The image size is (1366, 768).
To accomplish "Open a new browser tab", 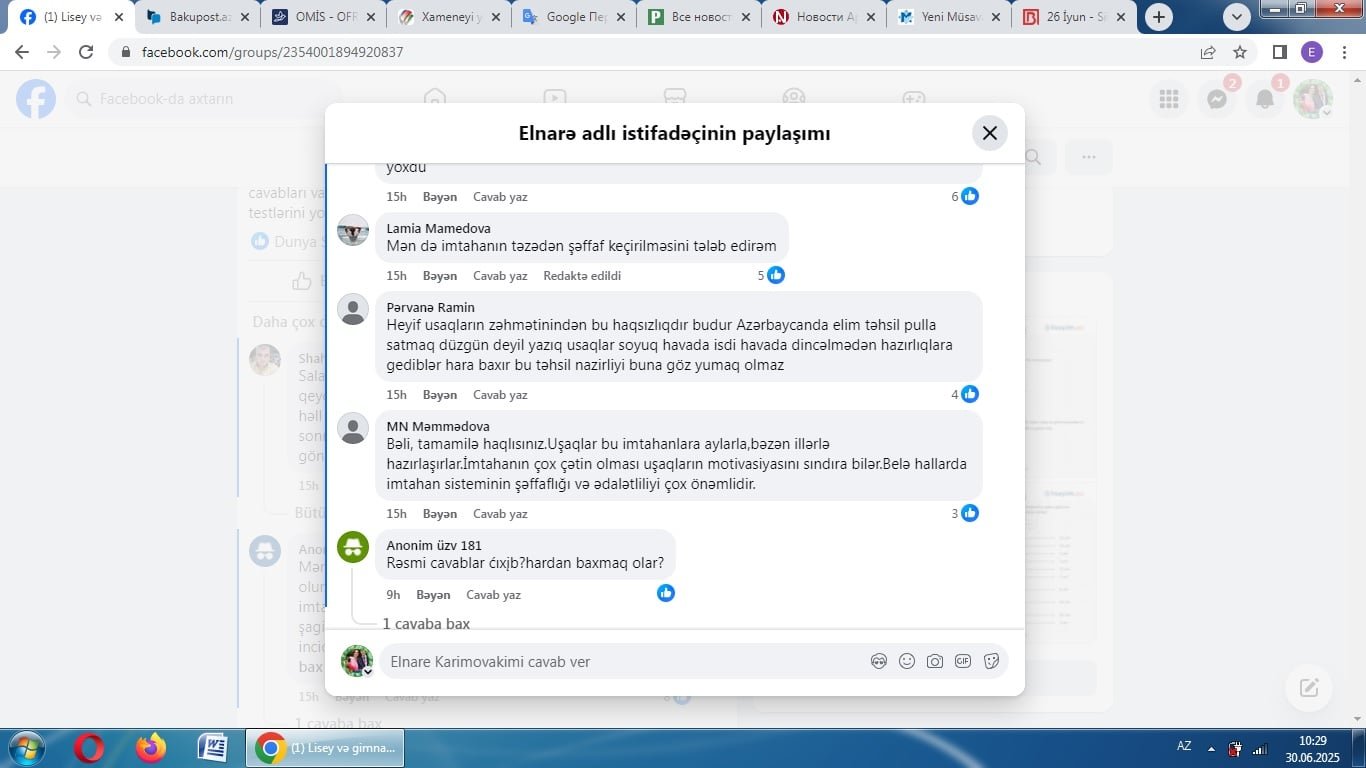I will point(1159,17).
